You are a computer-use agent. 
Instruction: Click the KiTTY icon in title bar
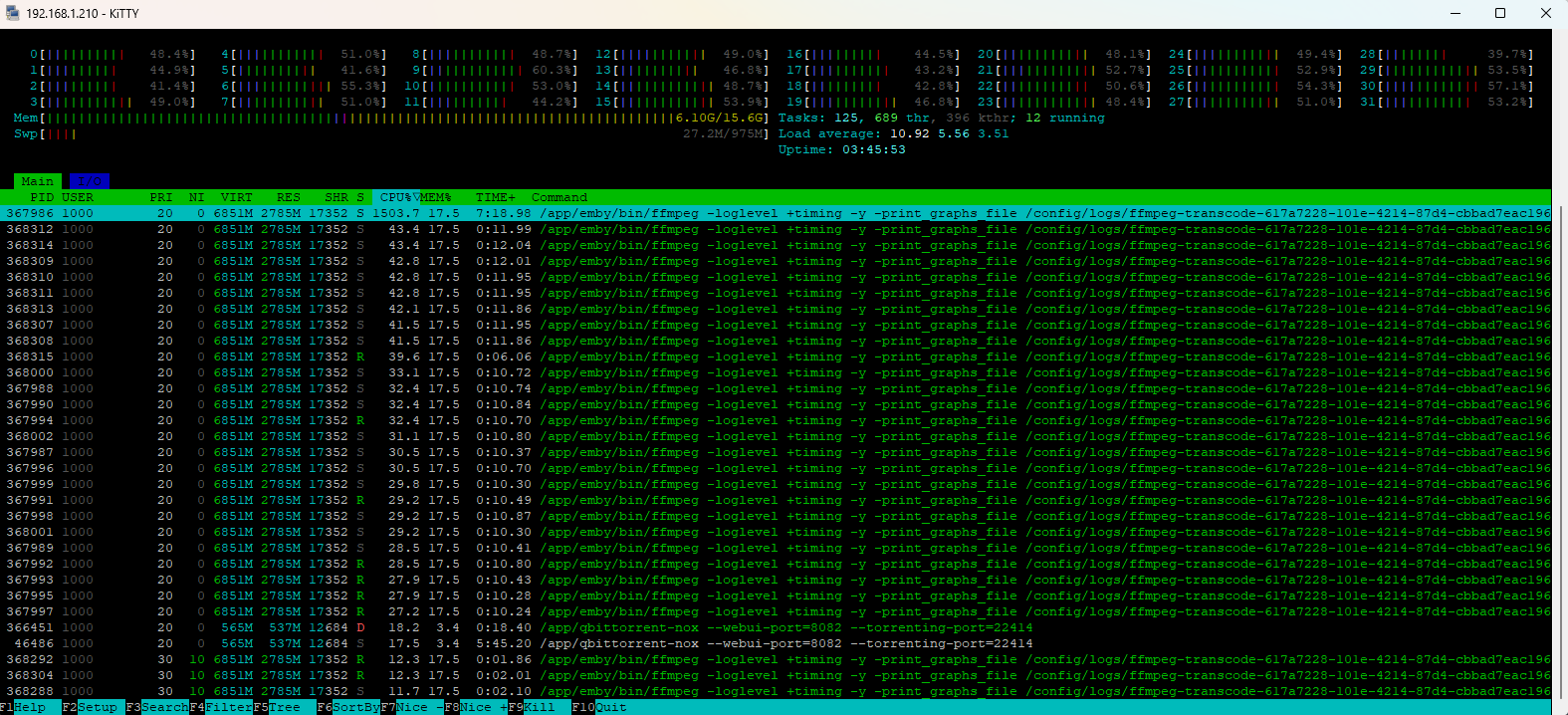coord(13,13)
